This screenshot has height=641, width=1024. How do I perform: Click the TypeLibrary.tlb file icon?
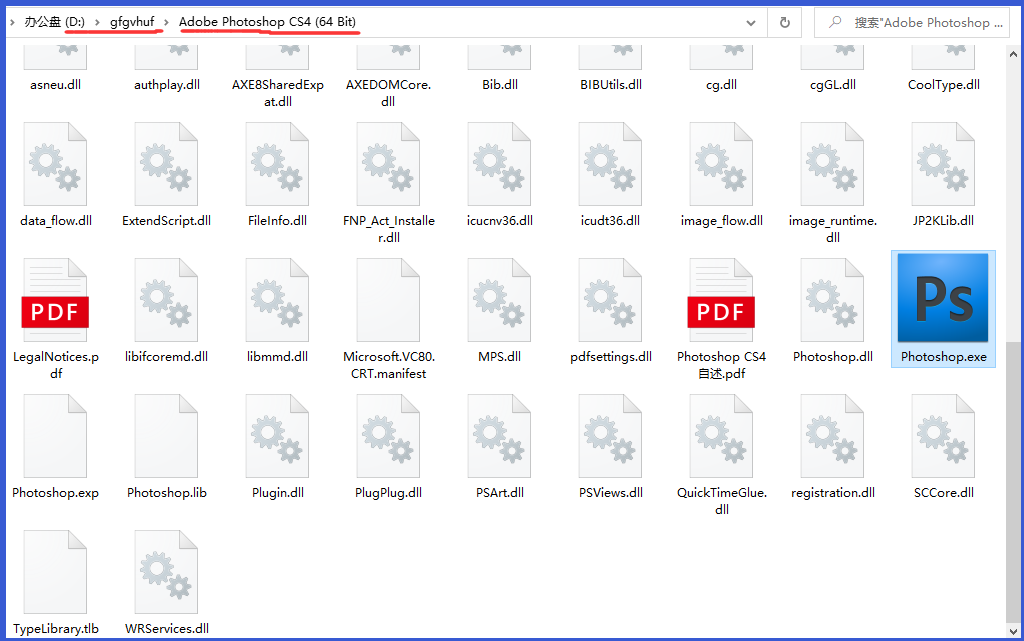click(55, 572)
